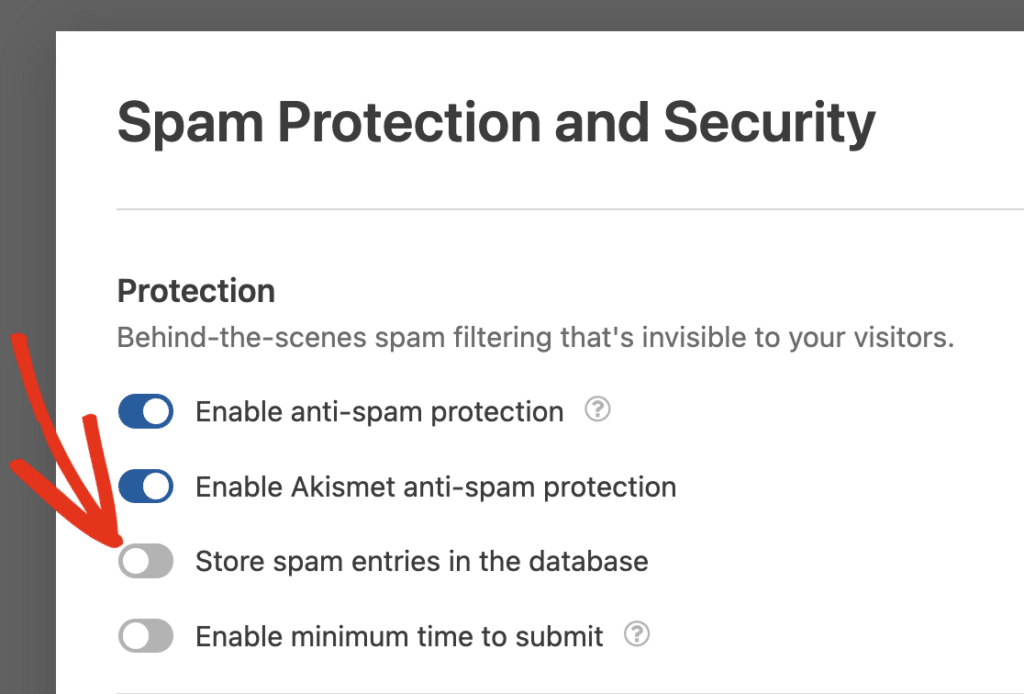
Task: Click the "Enable minimum time to submit" label
Action: coord(399,636)
